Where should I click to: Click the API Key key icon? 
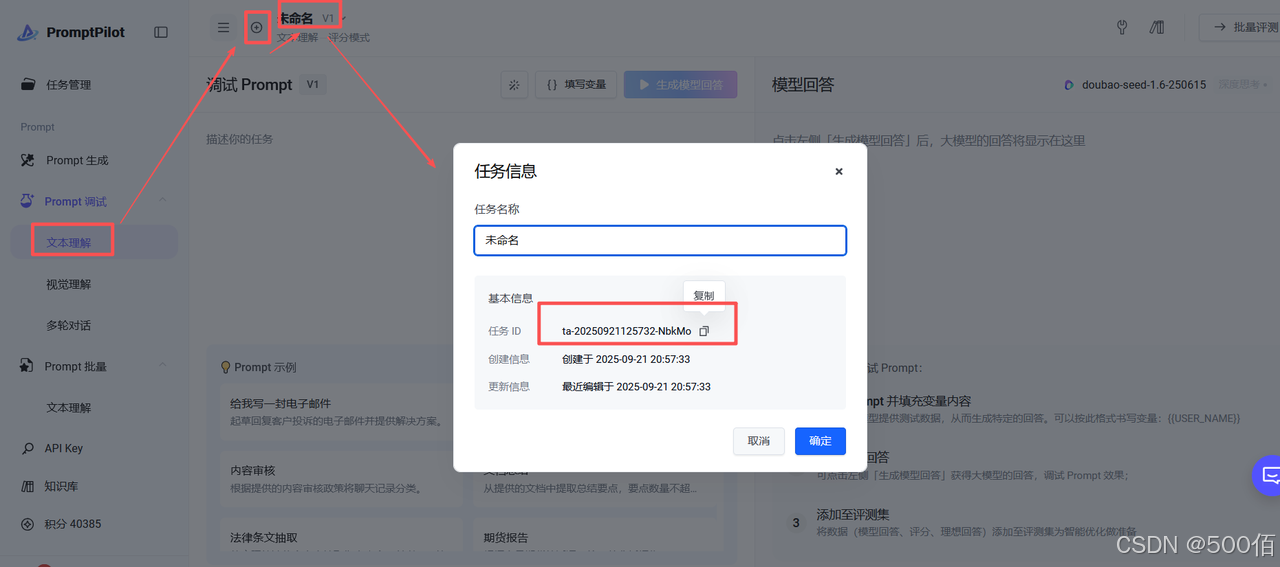[28, 448]
